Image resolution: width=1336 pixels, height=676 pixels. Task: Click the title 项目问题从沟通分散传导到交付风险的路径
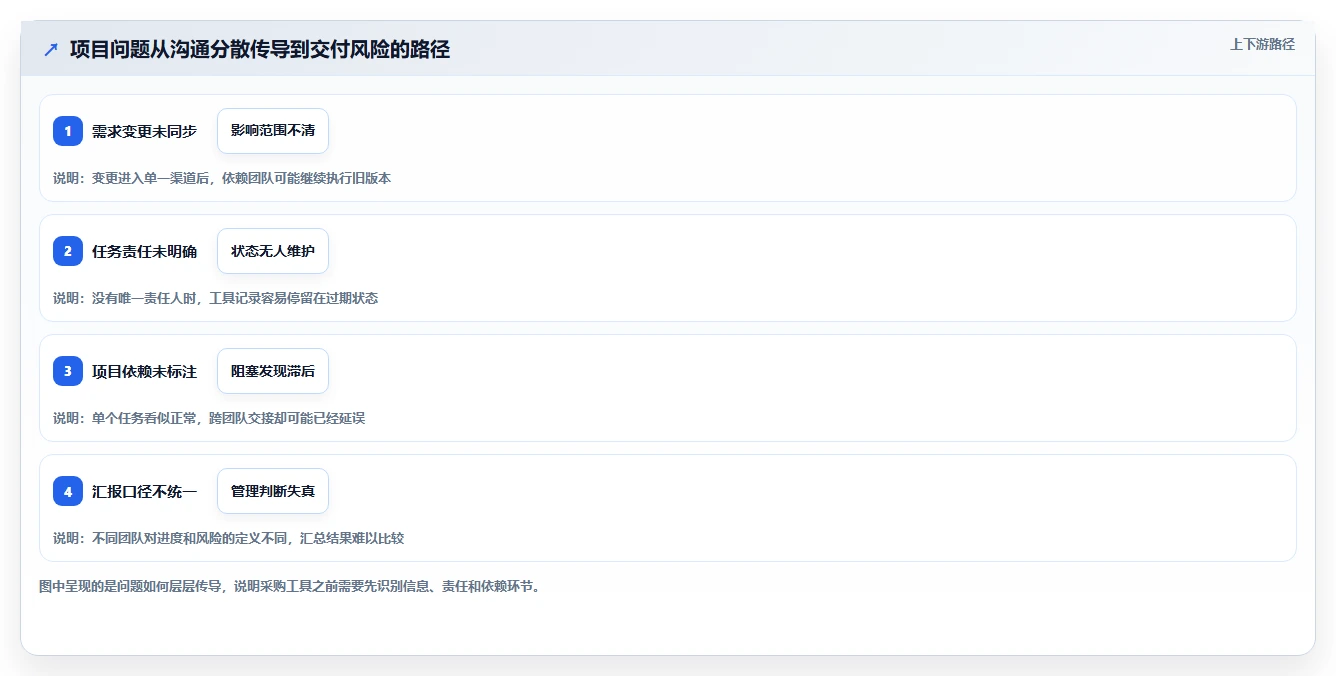click(x=260, y=50)
